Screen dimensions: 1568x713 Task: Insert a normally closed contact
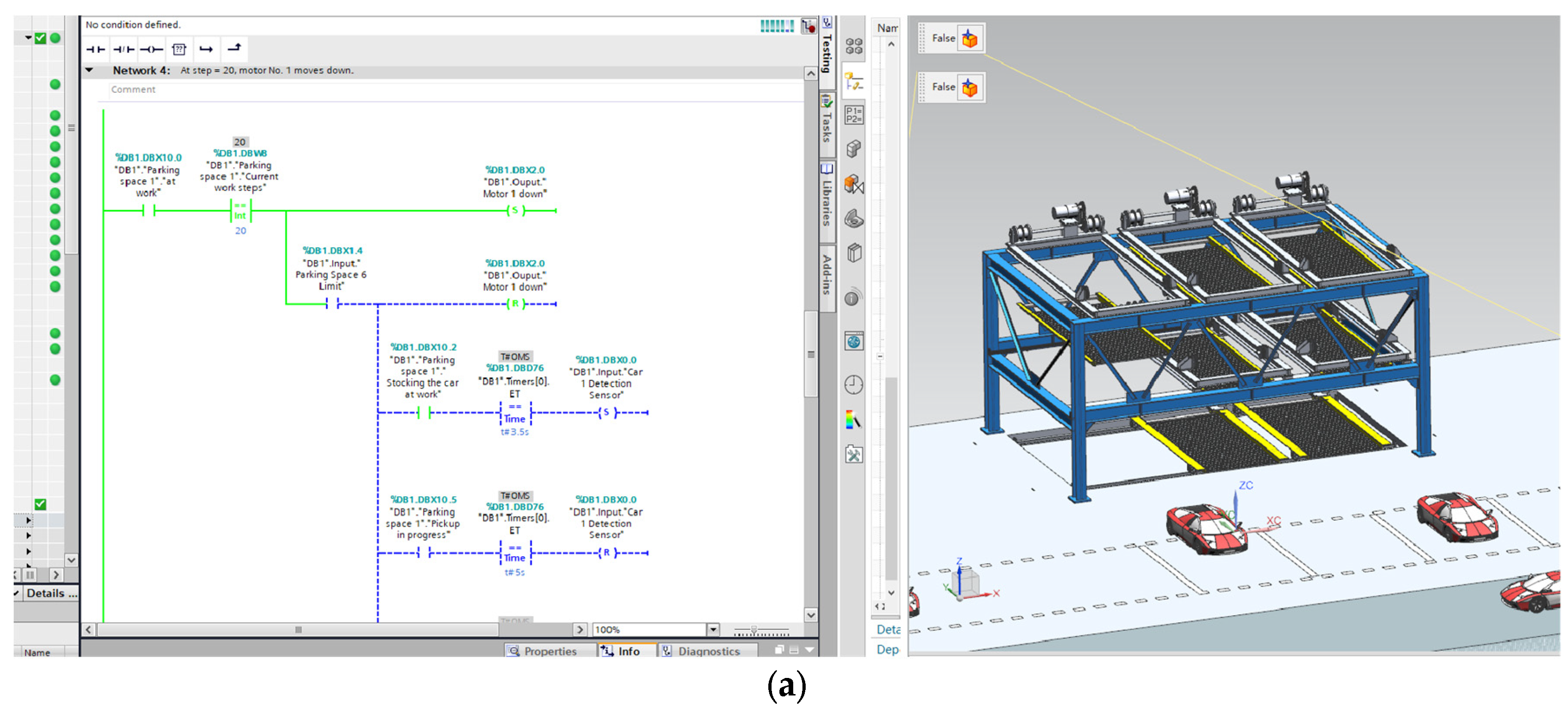point(124,49)
